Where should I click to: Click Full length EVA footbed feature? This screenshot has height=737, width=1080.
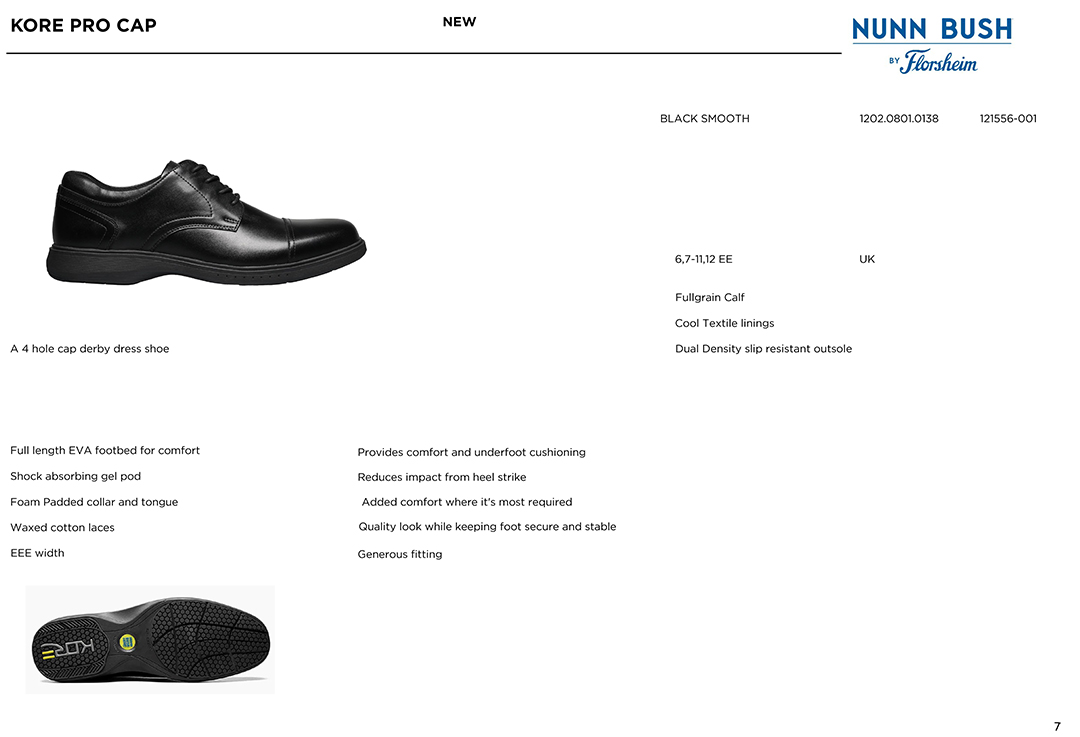105,450
